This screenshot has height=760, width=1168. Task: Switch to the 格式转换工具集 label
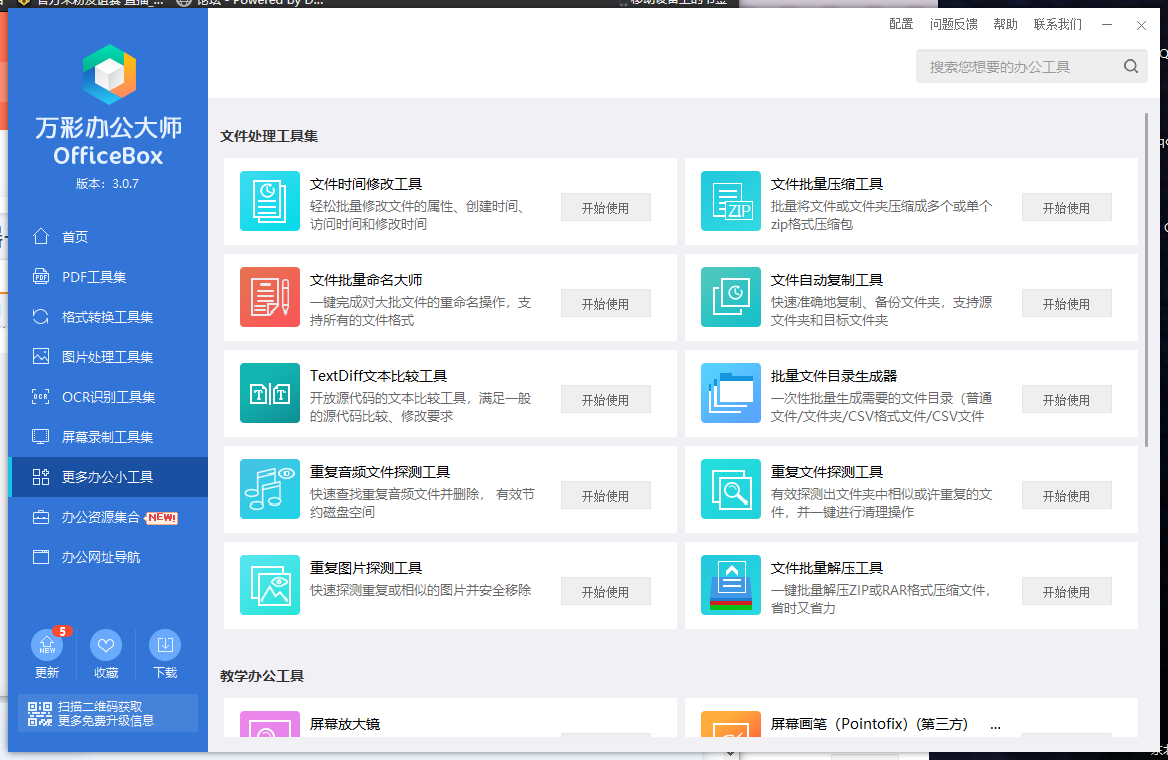(x=107, y=317)
